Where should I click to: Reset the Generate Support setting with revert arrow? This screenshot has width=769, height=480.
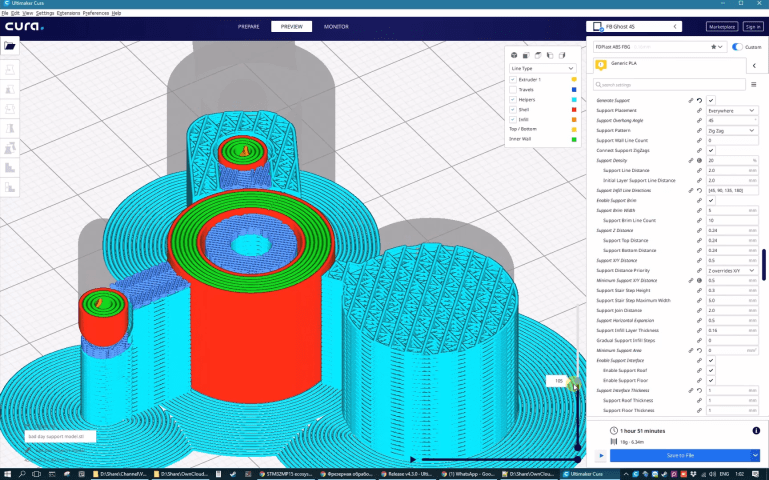click(x=699, y=101)
